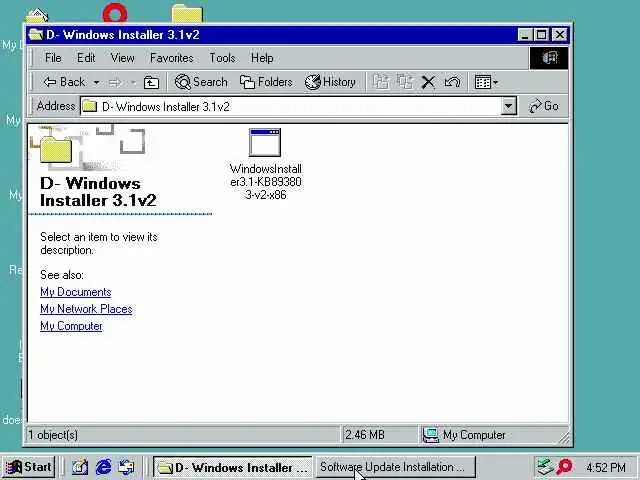This screenshot has height=480, width=640.
Task: Maximize the D- Windows Installer window
Action: (x=541, y=35)
